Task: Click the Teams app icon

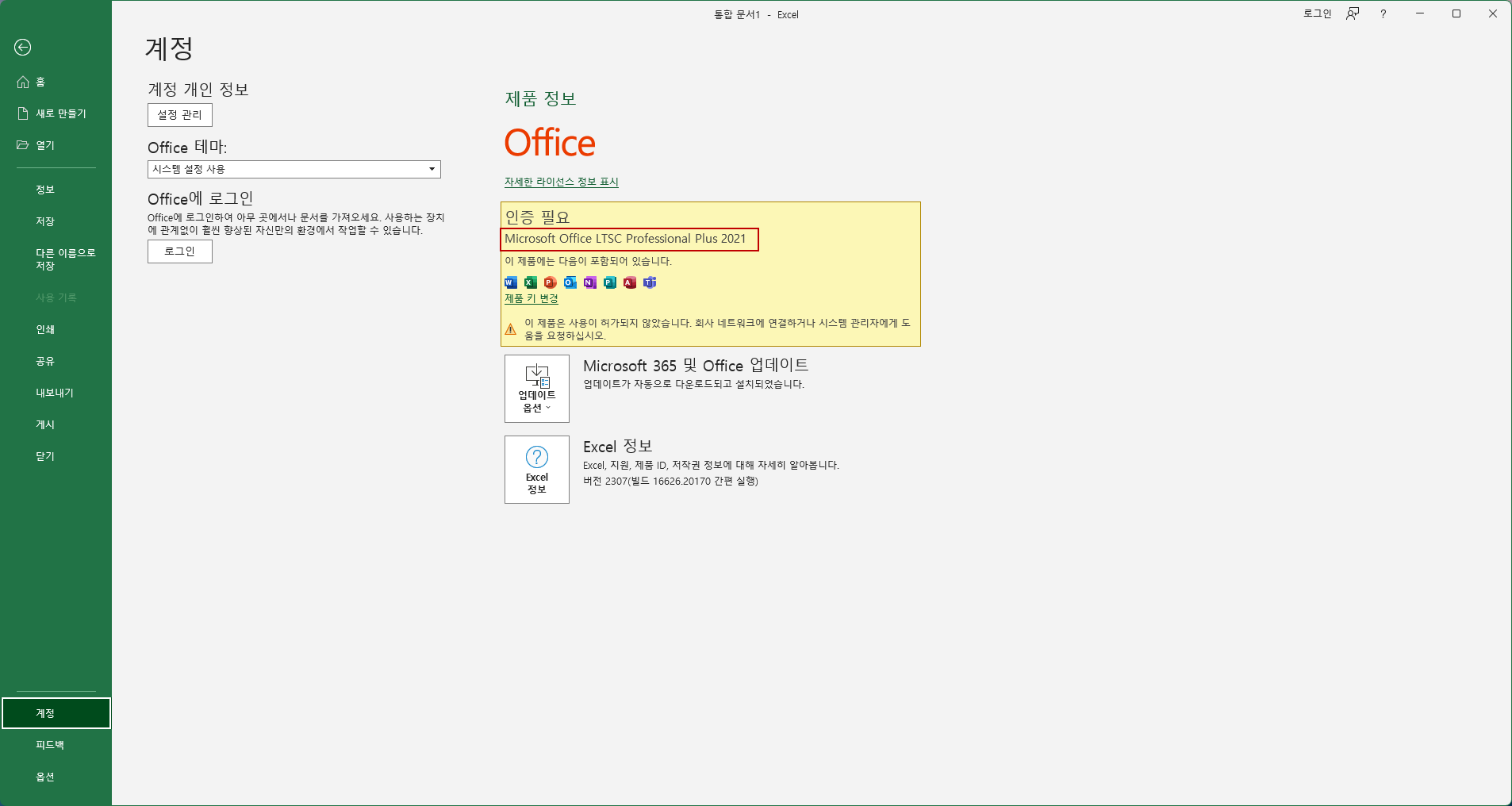Action: (x=650, y=282)
